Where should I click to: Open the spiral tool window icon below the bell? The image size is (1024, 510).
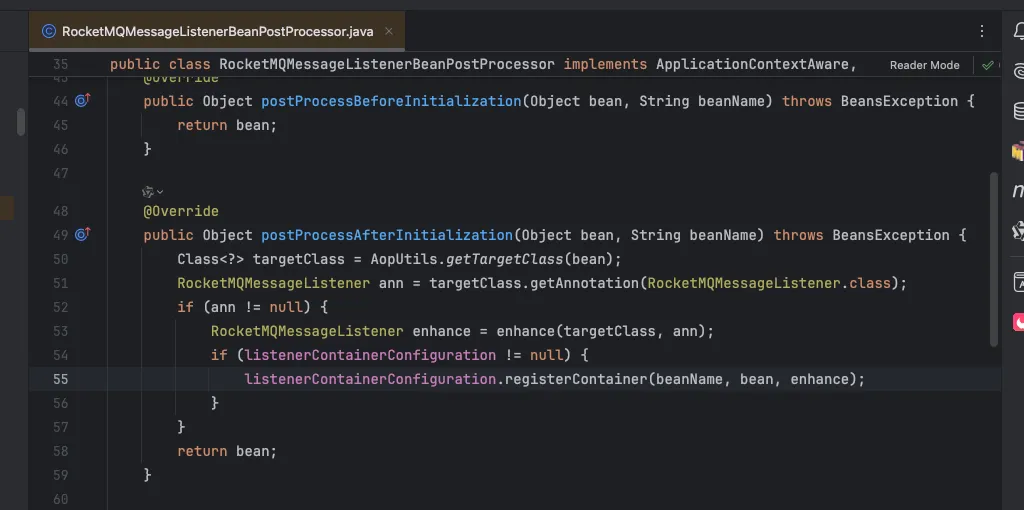click(1019, 71)
